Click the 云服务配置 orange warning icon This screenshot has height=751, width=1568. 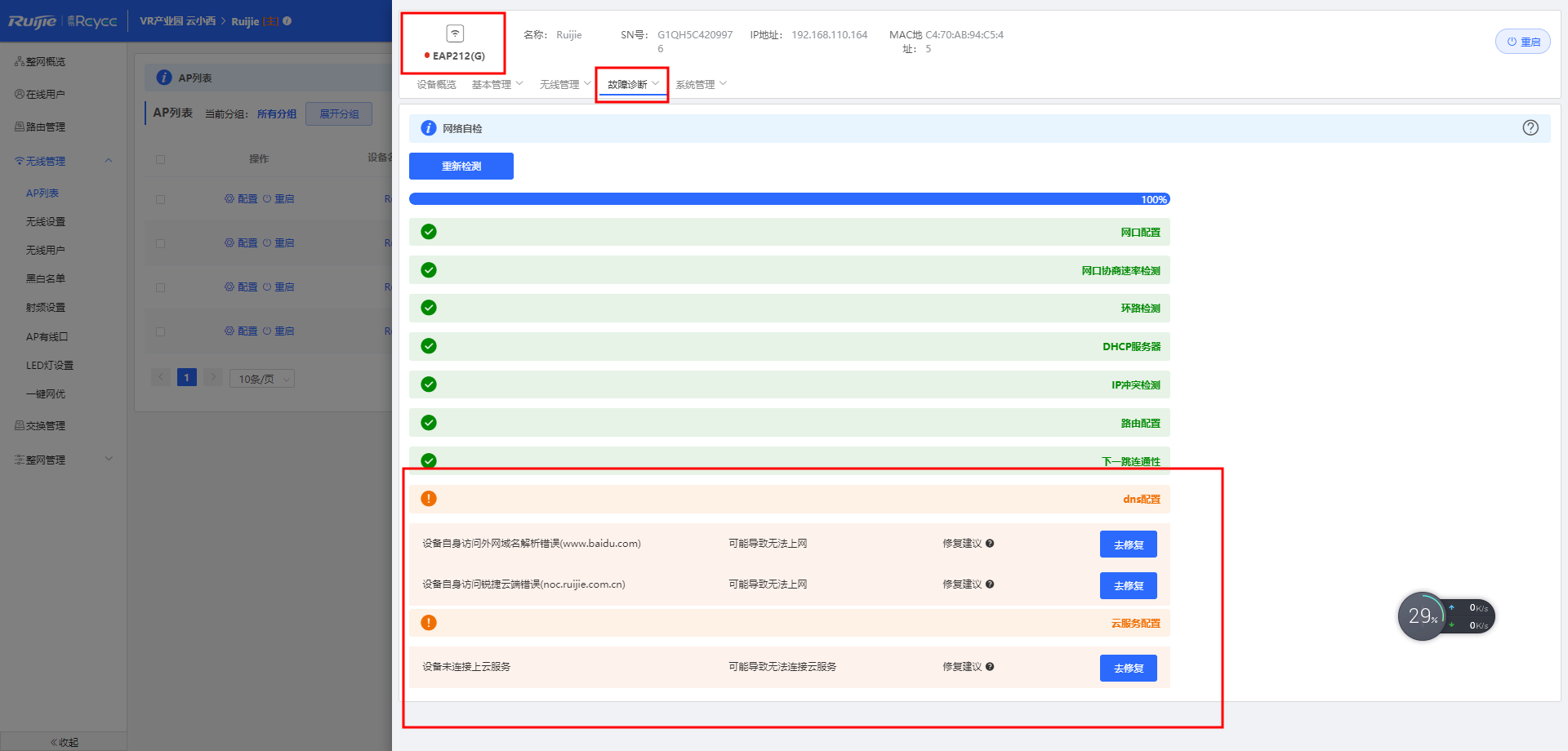pos(429,623)
